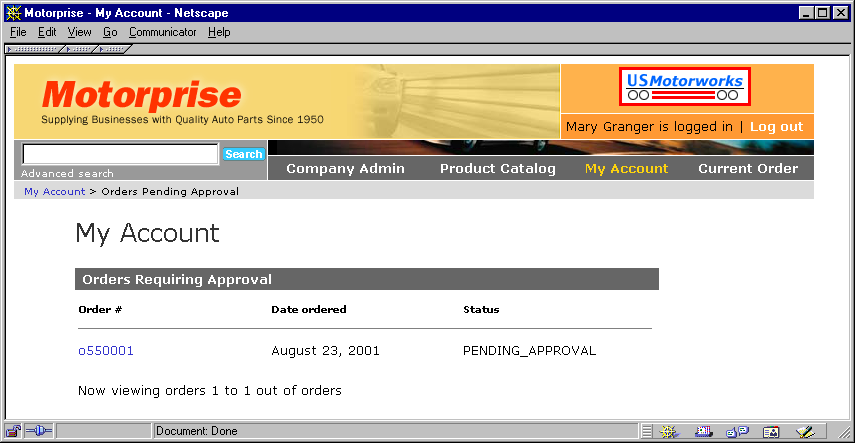Select the My Account navigation tab

627,169
